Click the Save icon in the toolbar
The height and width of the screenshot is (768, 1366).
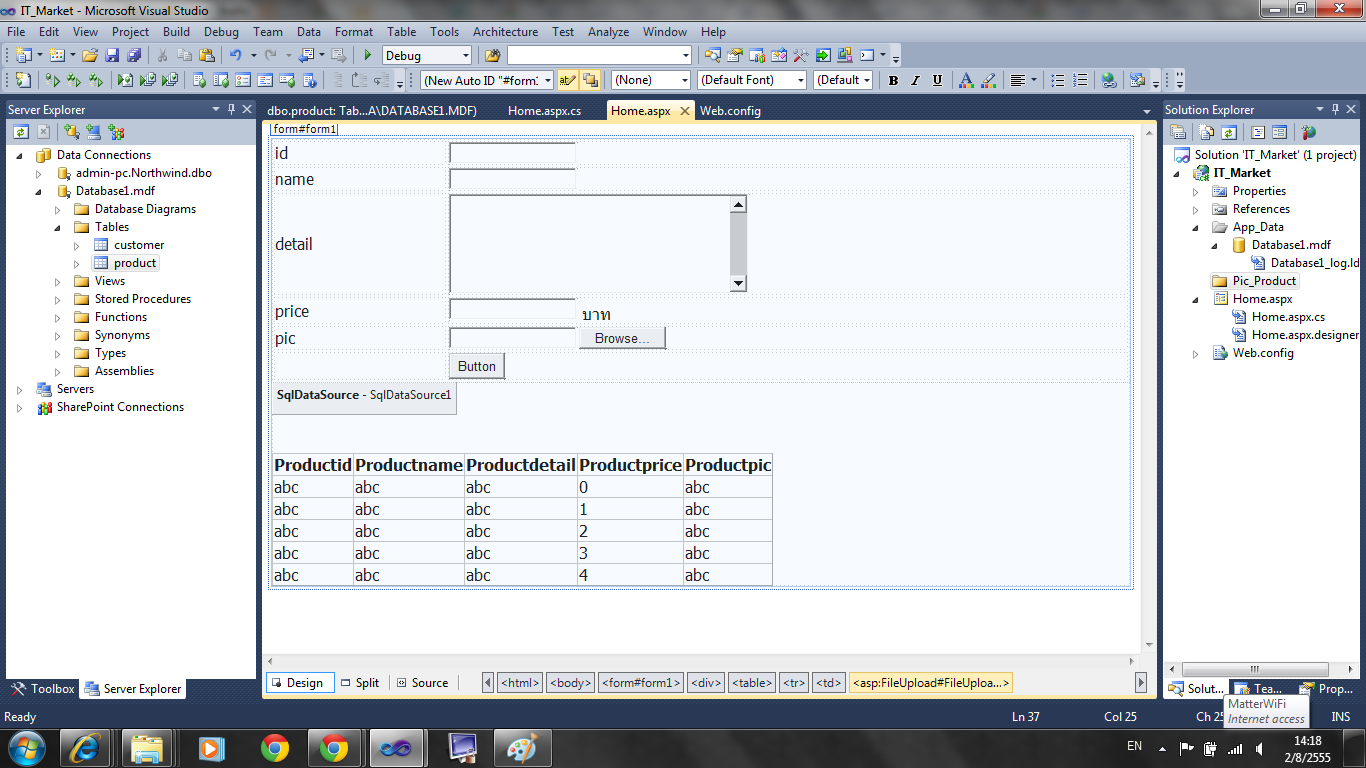pyautogui.click(x=113, y=55)
